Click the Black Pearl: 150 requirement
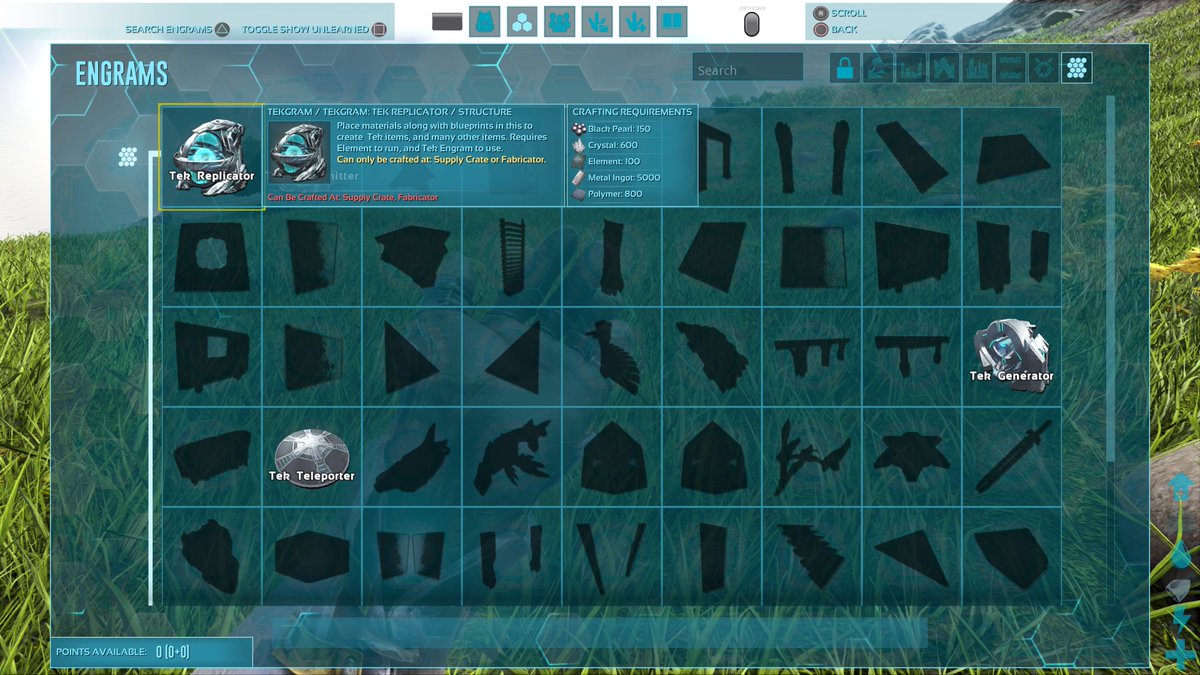Image resolution: width=1200 pixels, height=675 pixels. click(611, 129)
